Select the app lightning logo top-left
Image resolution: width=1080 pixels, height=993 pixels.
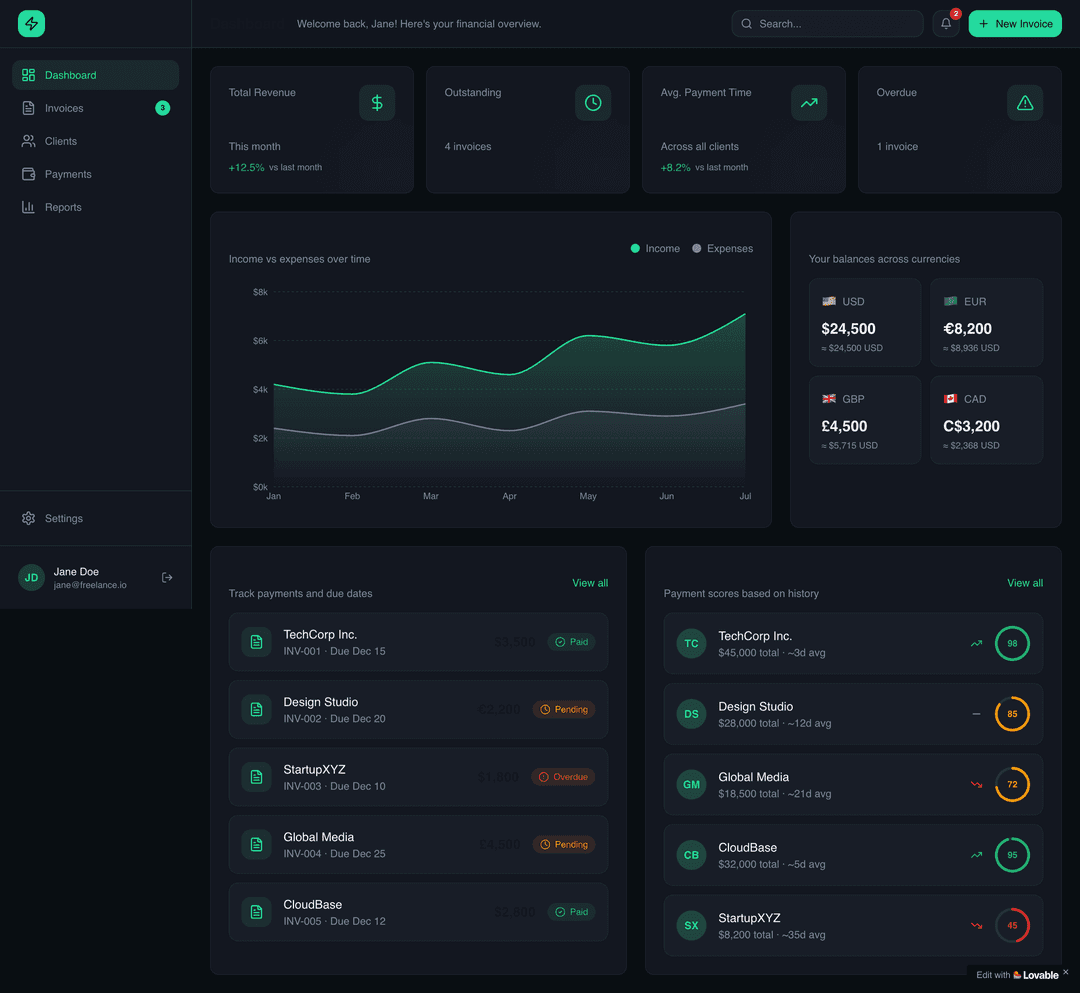31,23
